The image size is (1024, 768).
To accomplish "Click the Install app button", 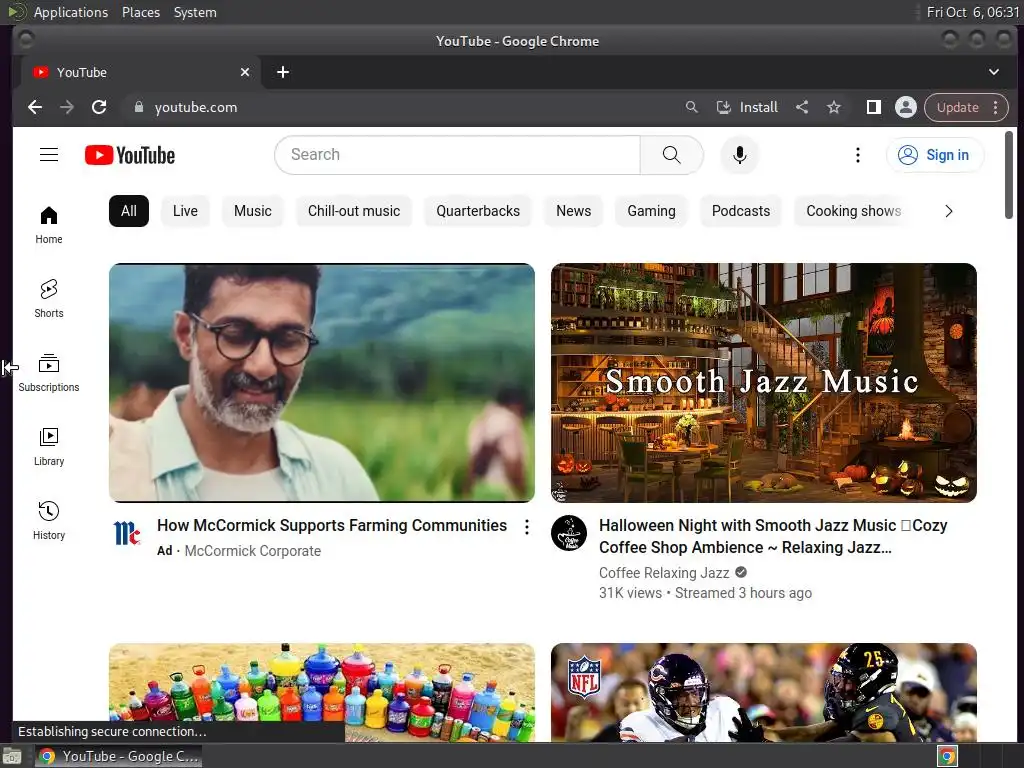I will point(748,107).
